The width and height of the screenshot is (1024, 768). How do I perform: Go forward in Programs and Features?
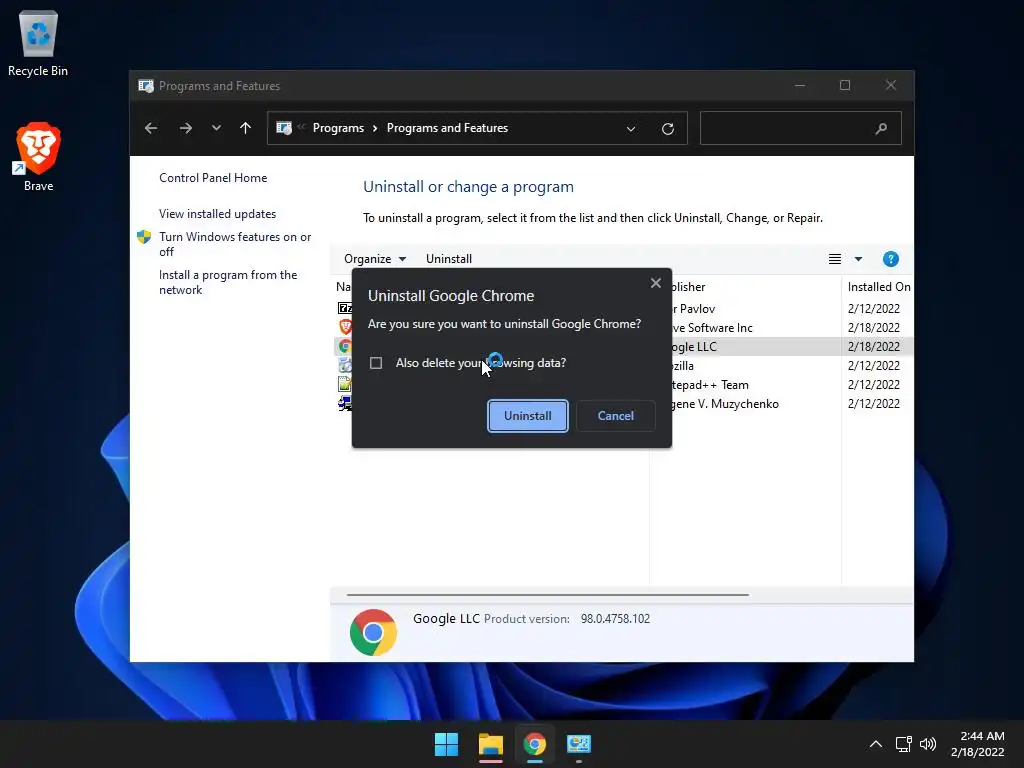point(185,128)
